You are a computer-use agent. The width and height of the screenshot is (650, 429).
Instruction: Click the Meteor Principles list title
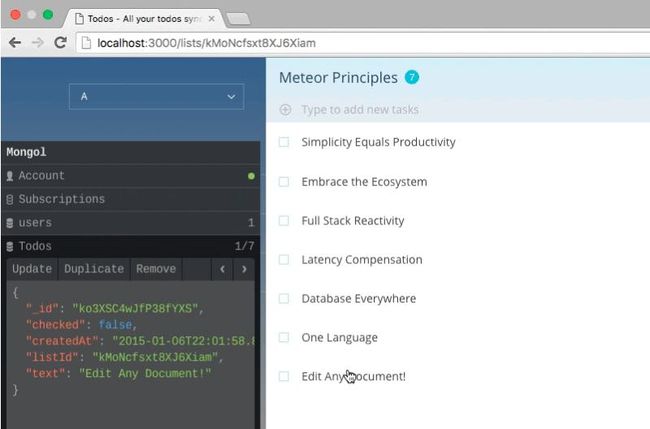338,78
